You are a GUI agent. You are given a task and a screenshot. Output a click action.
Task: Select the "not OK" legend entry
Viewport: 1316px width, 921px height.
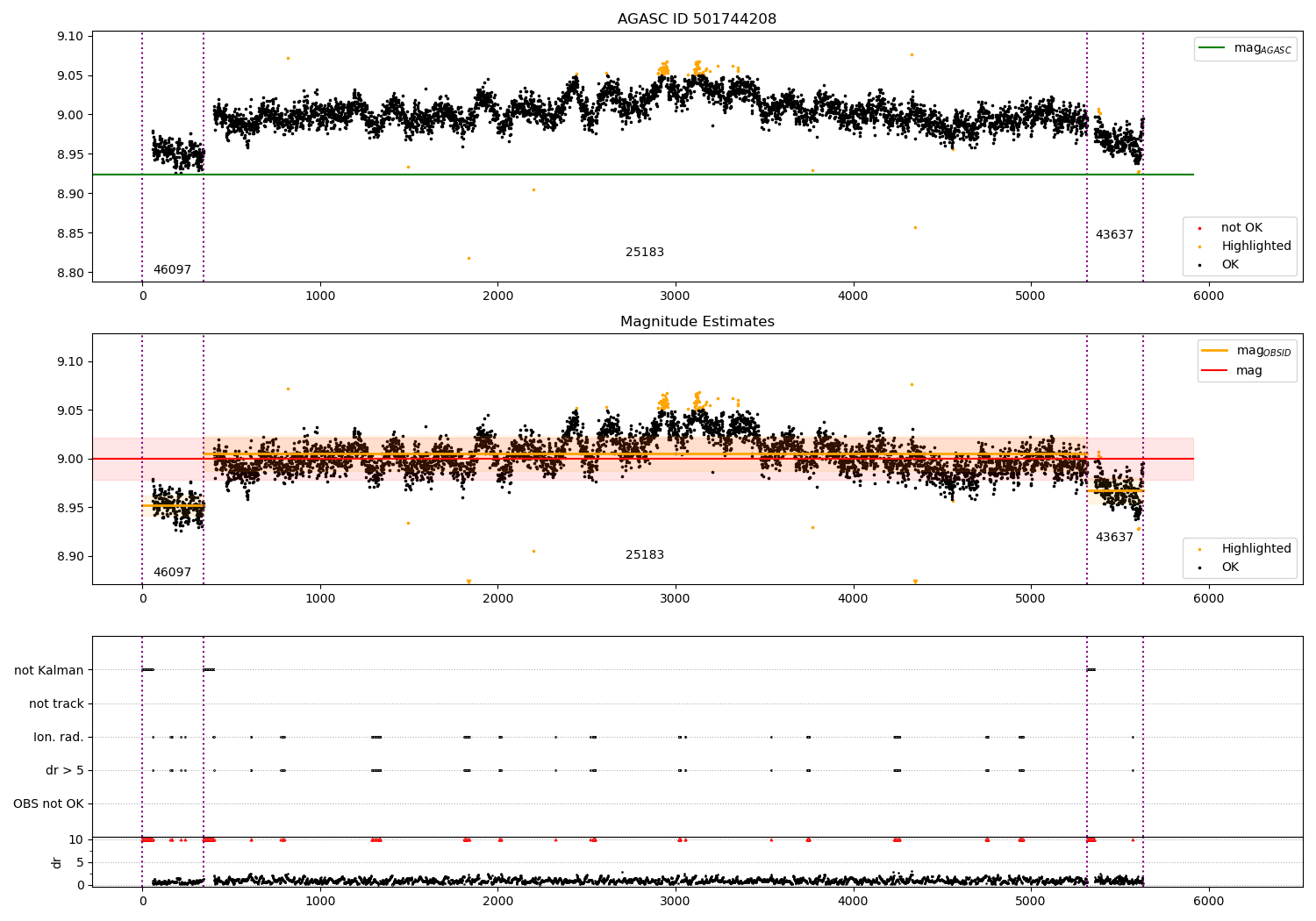(x=1241, y=228)
